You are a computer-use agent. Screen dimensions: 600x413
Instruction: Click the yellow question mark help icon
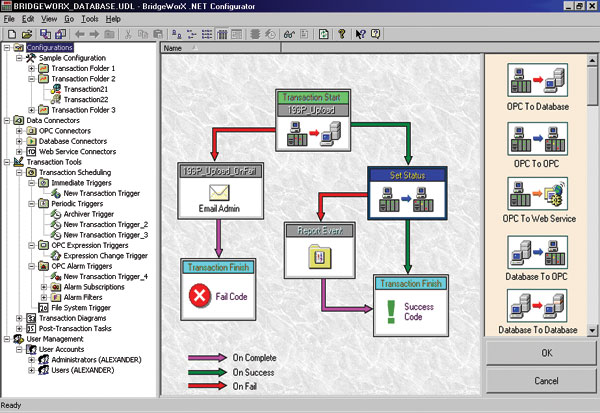(342, 34)
